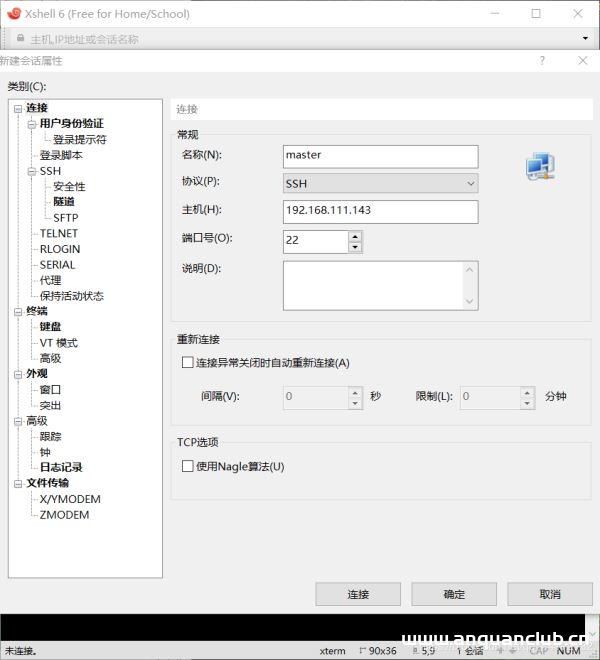Click the 主机 field with 192.168.111.143
Image resolution: width=600 pixels, height=660 pixels.
(x=381, y=211)
